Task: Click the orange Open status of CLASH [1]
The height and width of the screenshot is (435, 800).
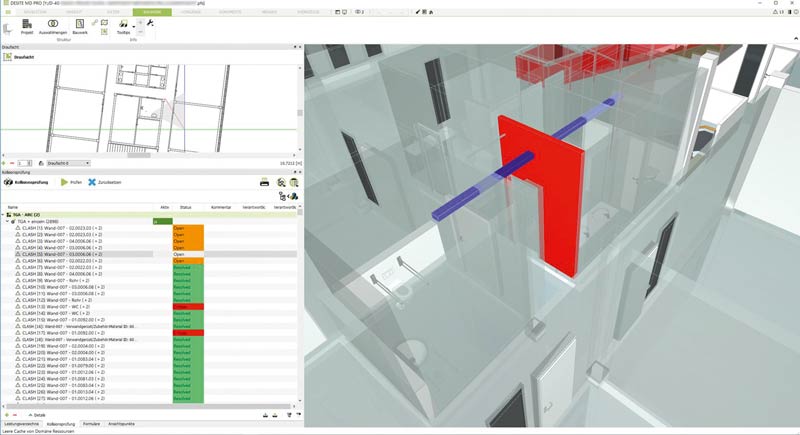Action: (188, 228)
